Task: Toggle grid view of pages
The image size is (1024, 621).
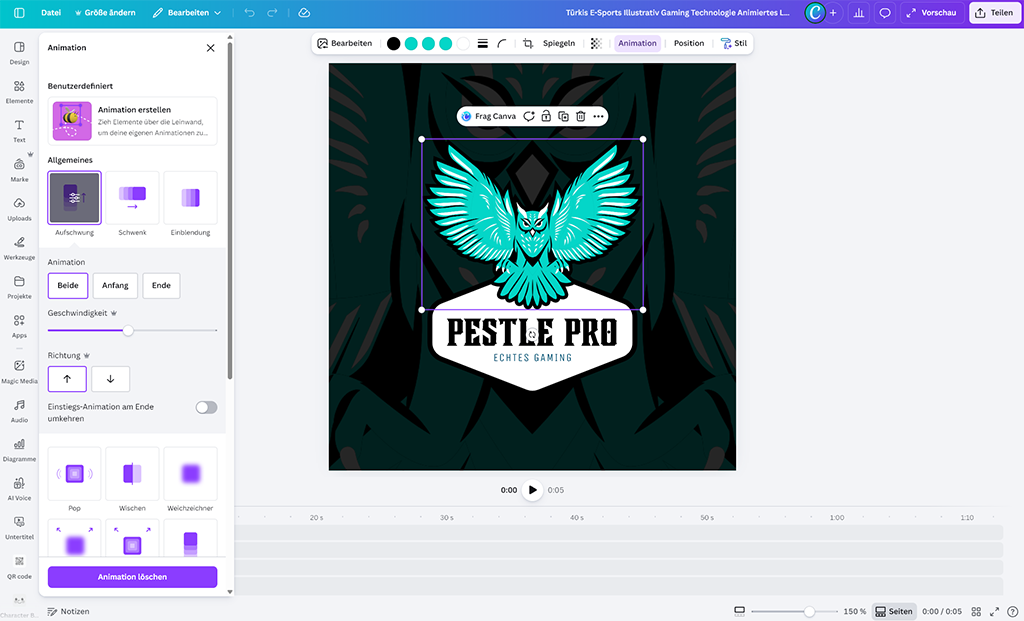Action: tap(976, 611)
